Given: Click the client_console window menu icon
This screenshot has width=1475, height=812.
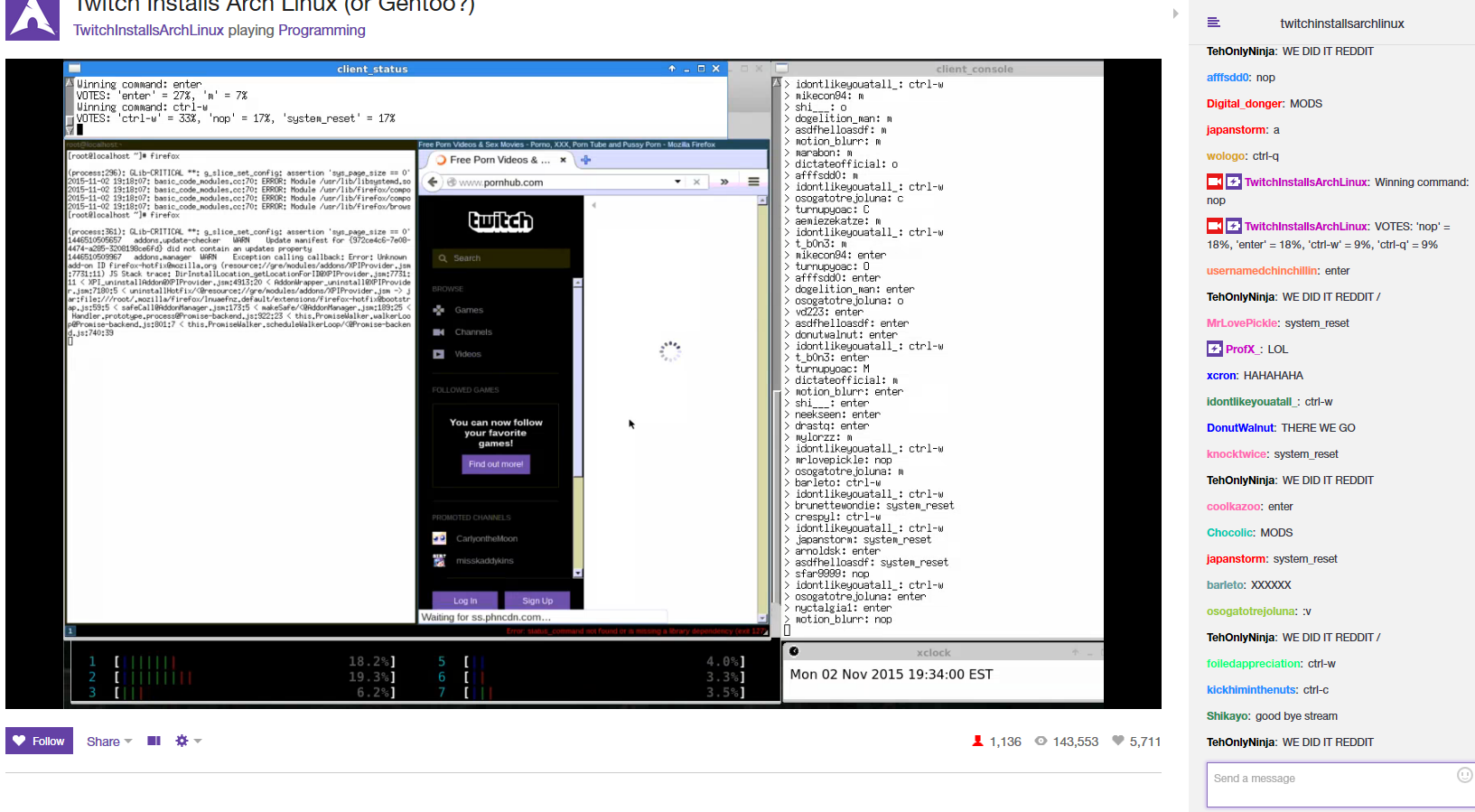Looking at the screenshot, I should click(782, 69).
